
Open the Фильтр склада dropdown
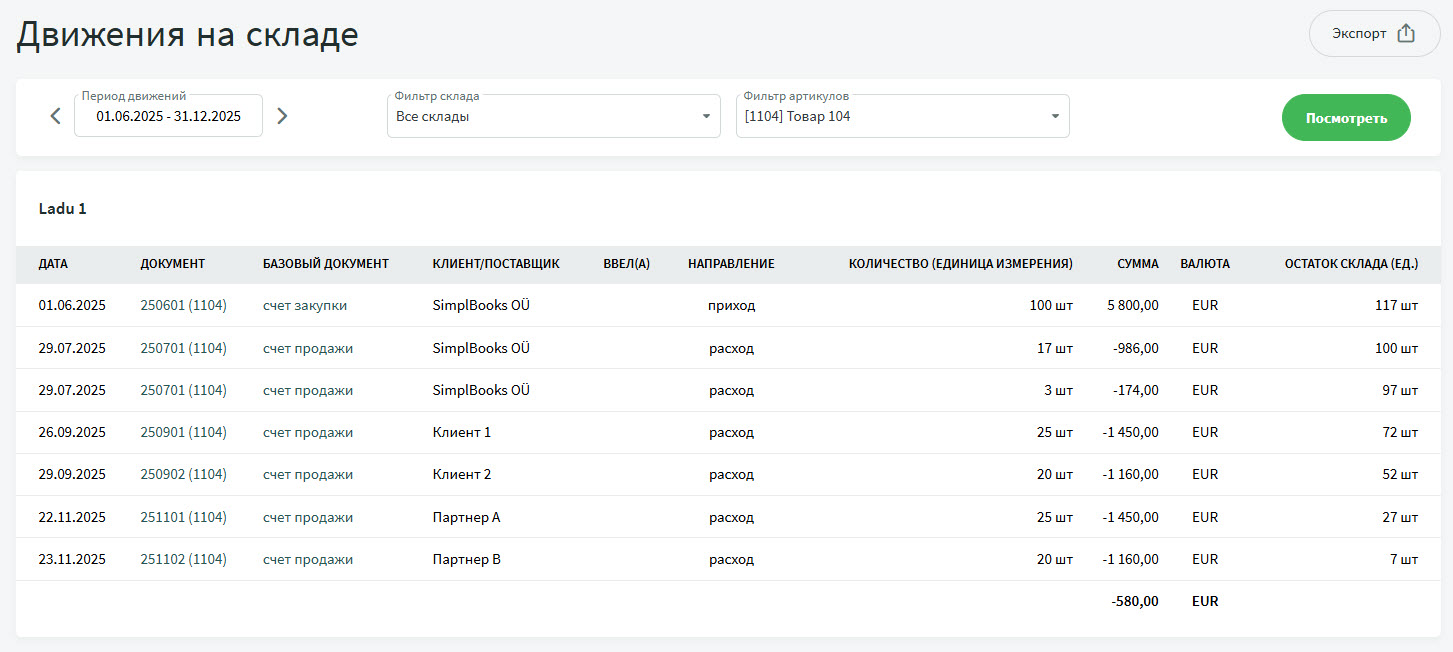click(553, 116)
